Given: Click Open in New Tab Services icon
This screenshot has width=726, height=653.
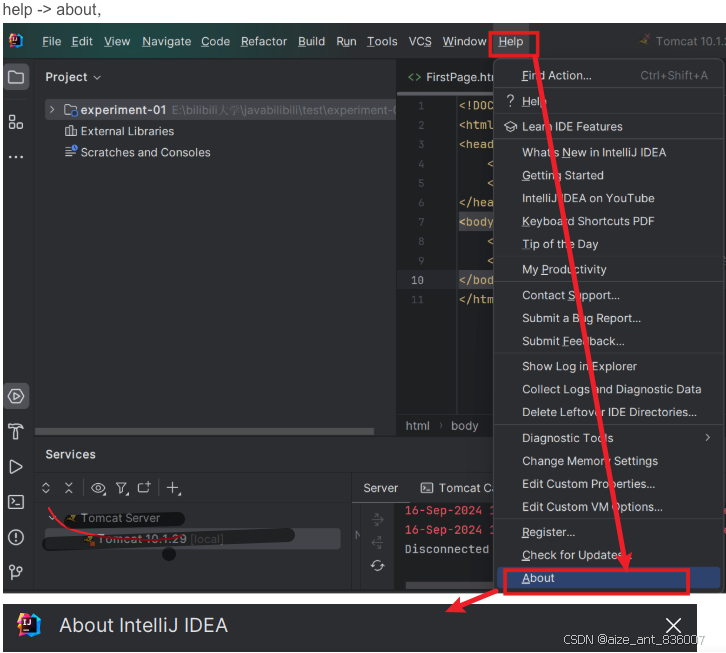Looking at the screenshot, I should click(144, 487).
